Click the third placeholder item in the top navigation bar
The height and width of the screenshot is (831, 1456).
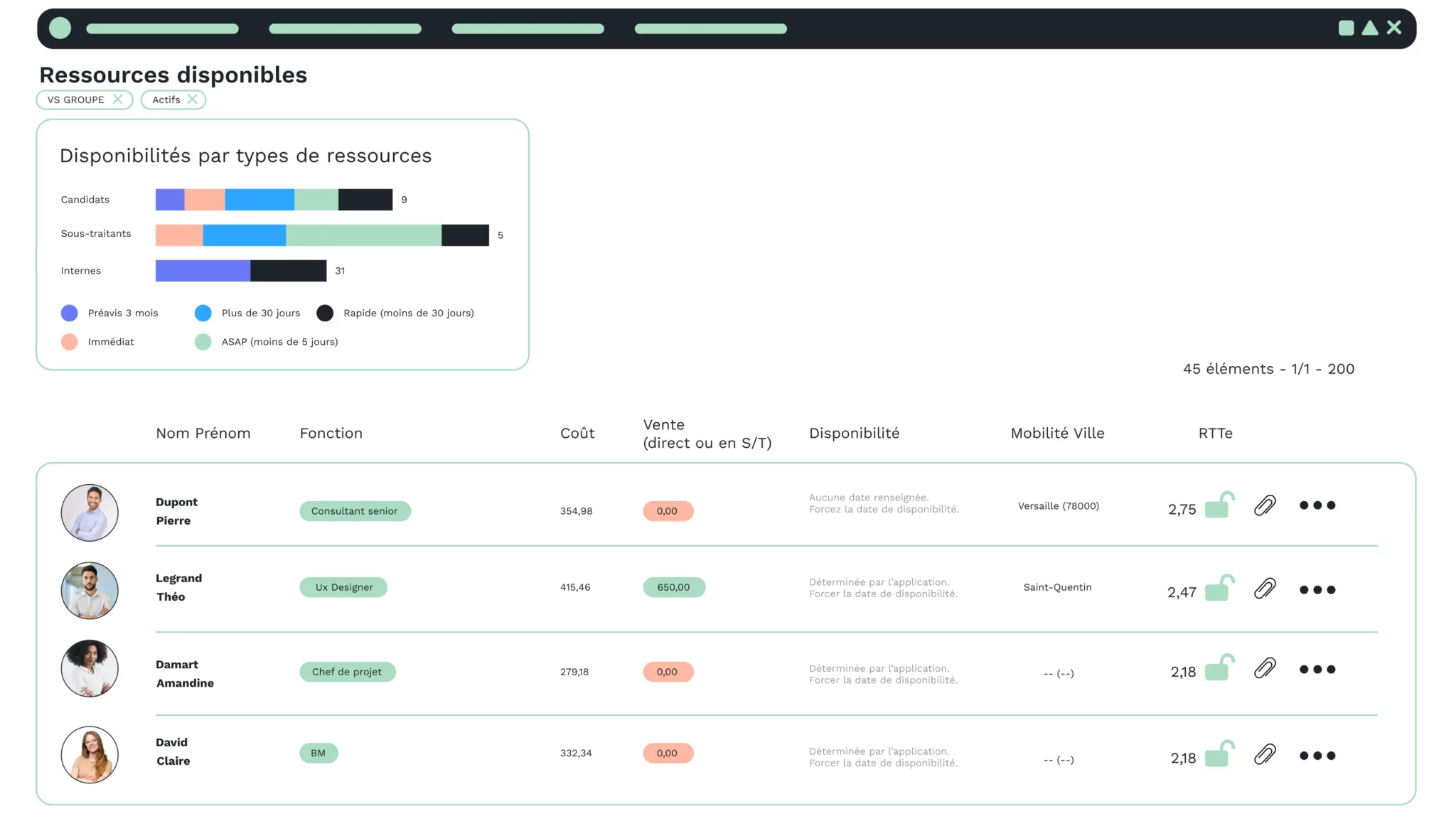coord(528,29)
